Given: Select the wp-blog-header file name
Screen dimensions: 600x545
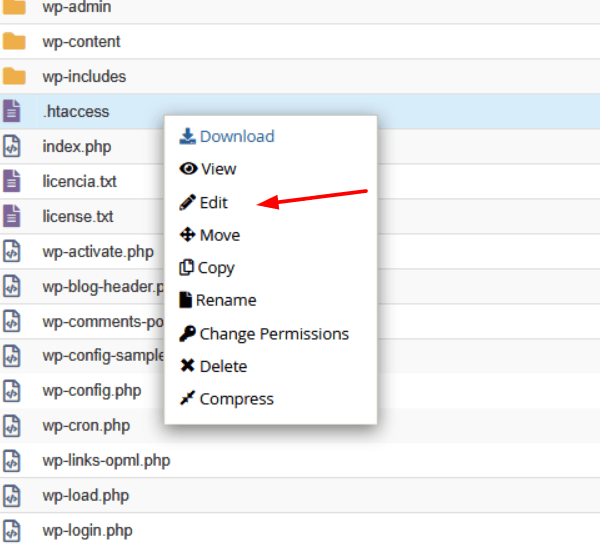Looking at the screenshot, I should pos(103,287).
